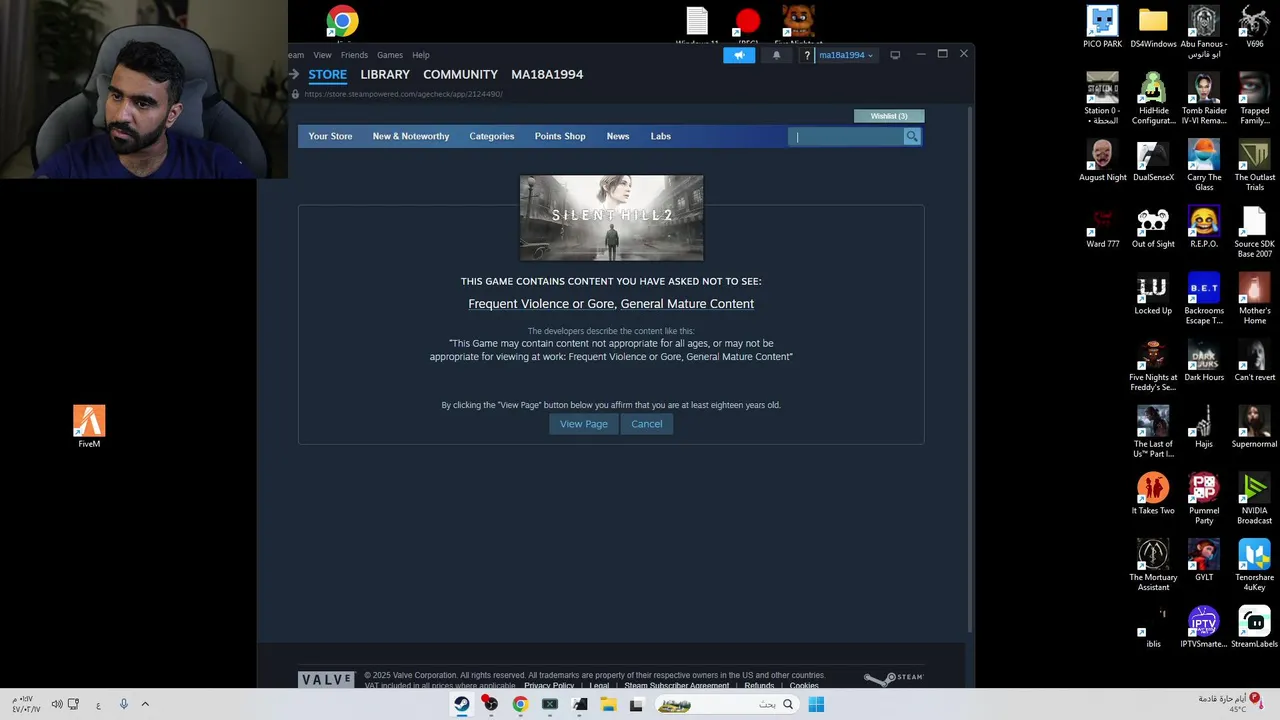The width and height of the screenshot is (1280, 720).
Task: Select the NVIDIA Broadcast desktop icon
Action: coord(1255,498)
